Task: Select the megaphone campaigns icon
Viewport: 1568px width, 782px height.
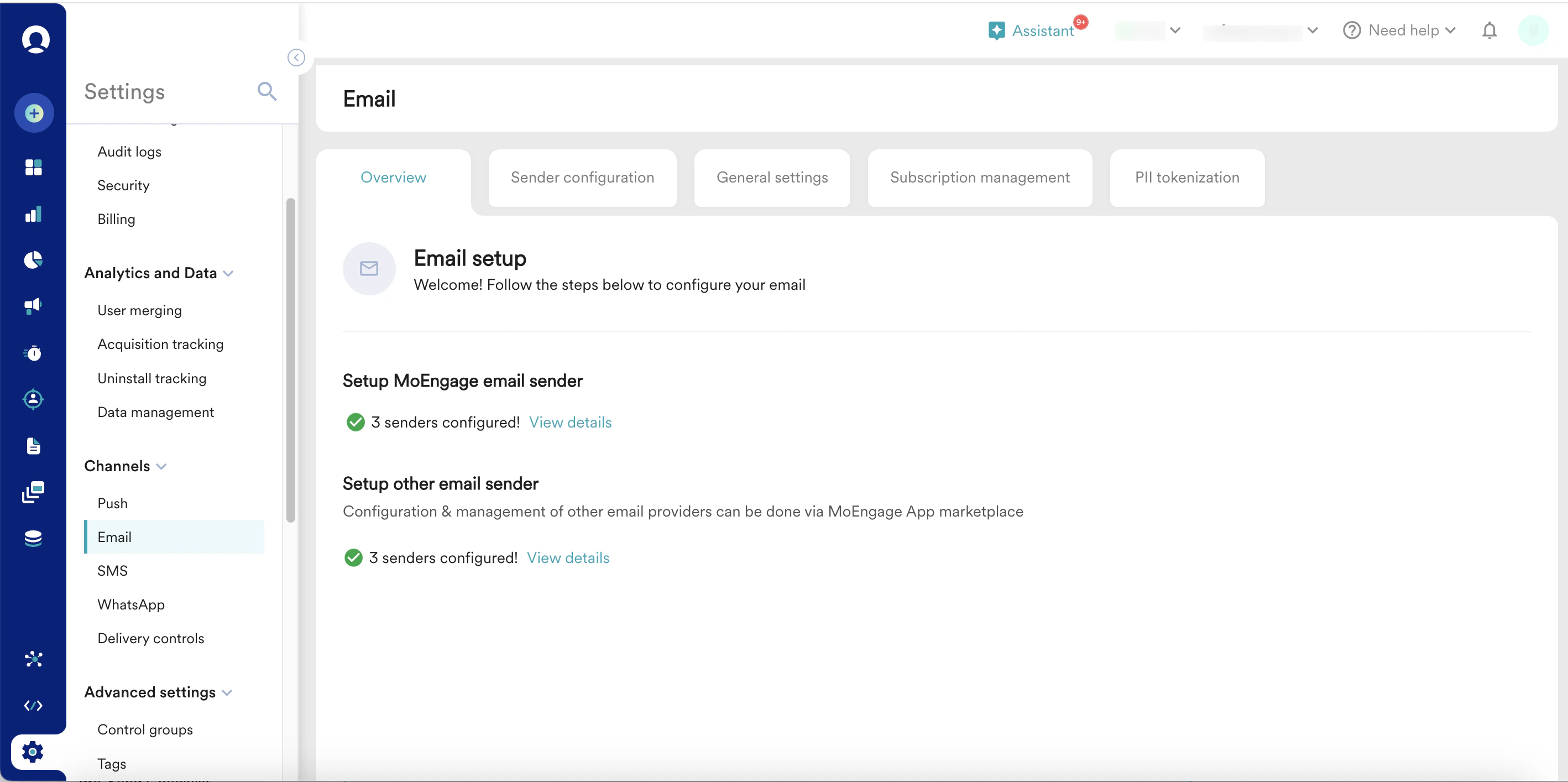Action: (x=34, y=306)
